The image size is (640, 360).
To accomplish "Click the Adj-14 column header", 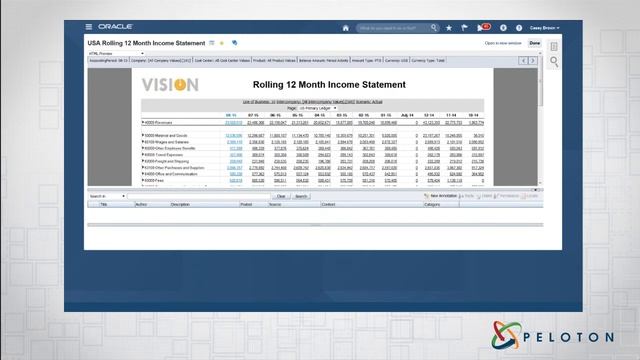I will coord(407,116).
